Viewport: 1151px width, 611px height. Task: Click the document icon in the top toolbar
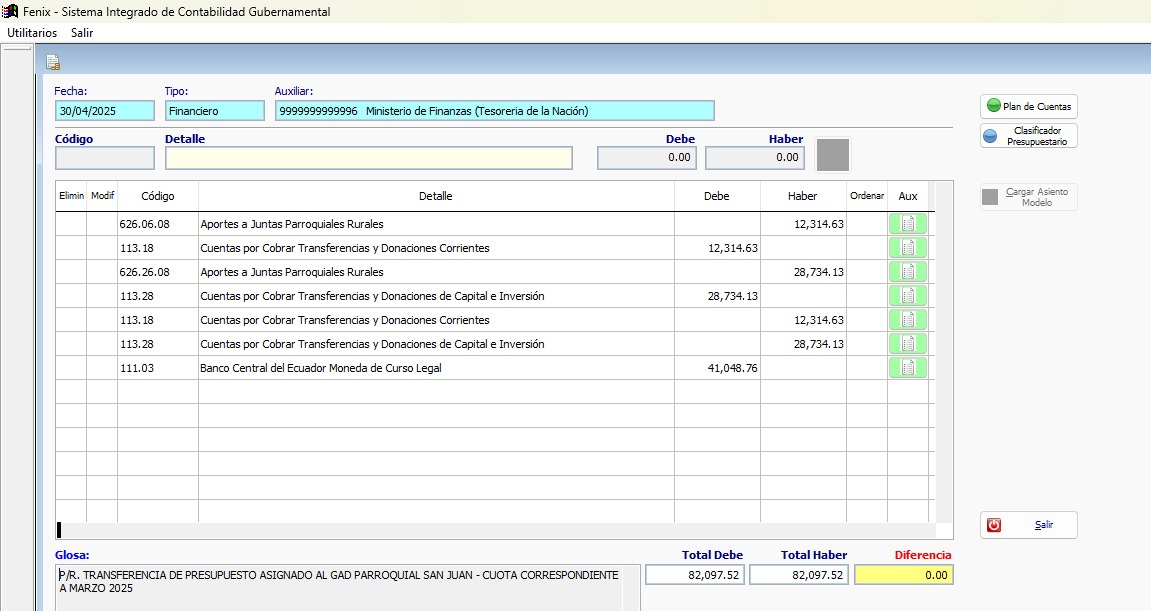point(53,63)
